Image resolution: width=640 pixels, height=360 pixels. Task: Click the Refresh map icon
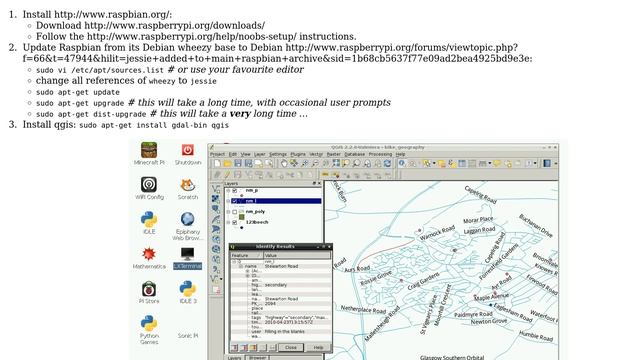(x=387, y=163)
